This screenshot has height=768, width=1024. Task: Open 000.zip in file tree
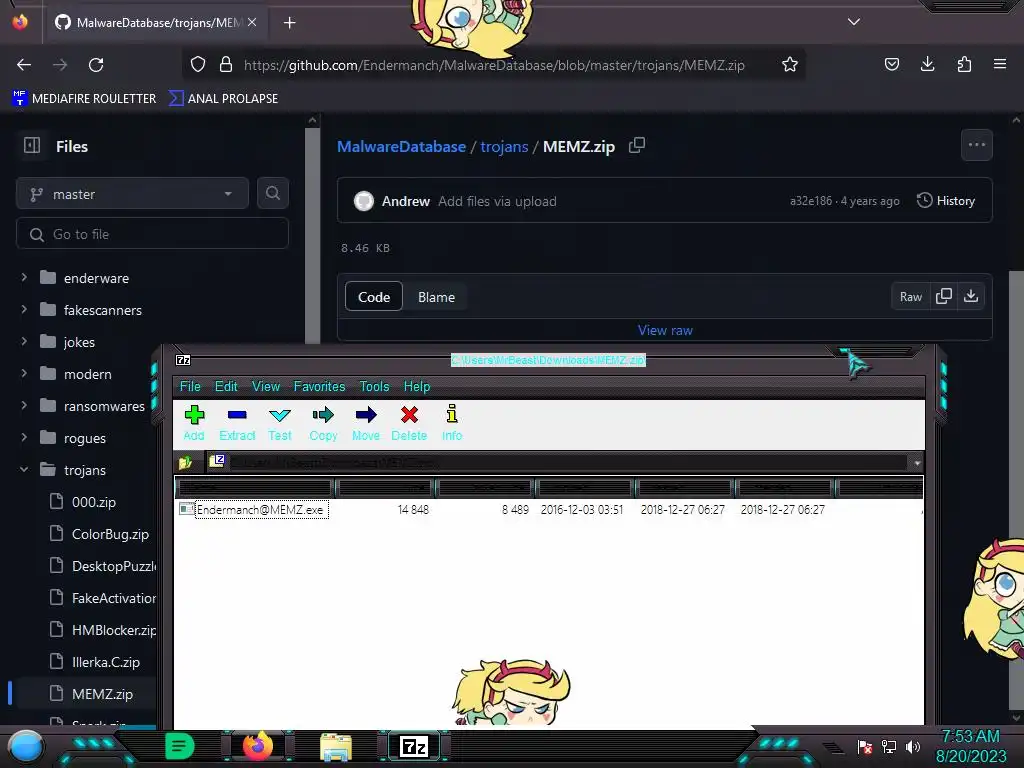pyautogui.click(x=93, y=502)
